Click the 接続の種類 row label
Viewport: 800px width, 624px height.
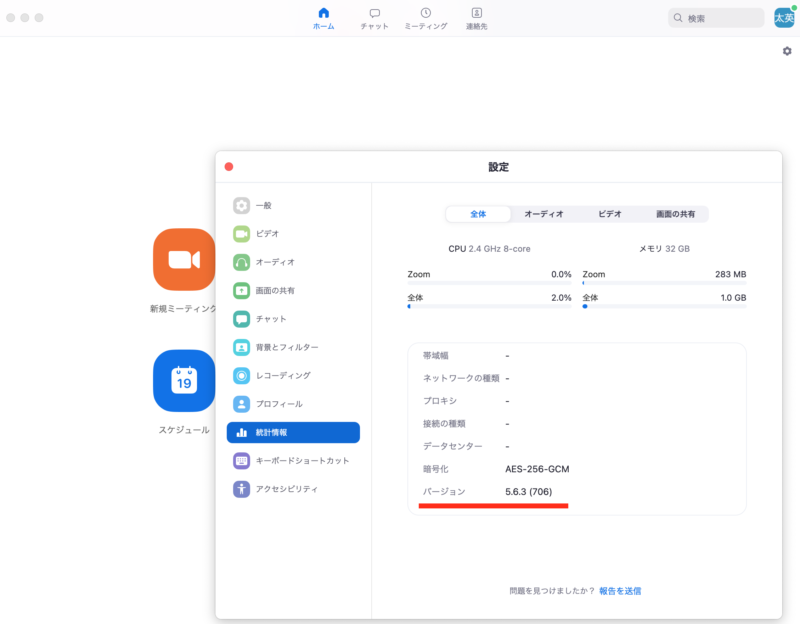444,423
